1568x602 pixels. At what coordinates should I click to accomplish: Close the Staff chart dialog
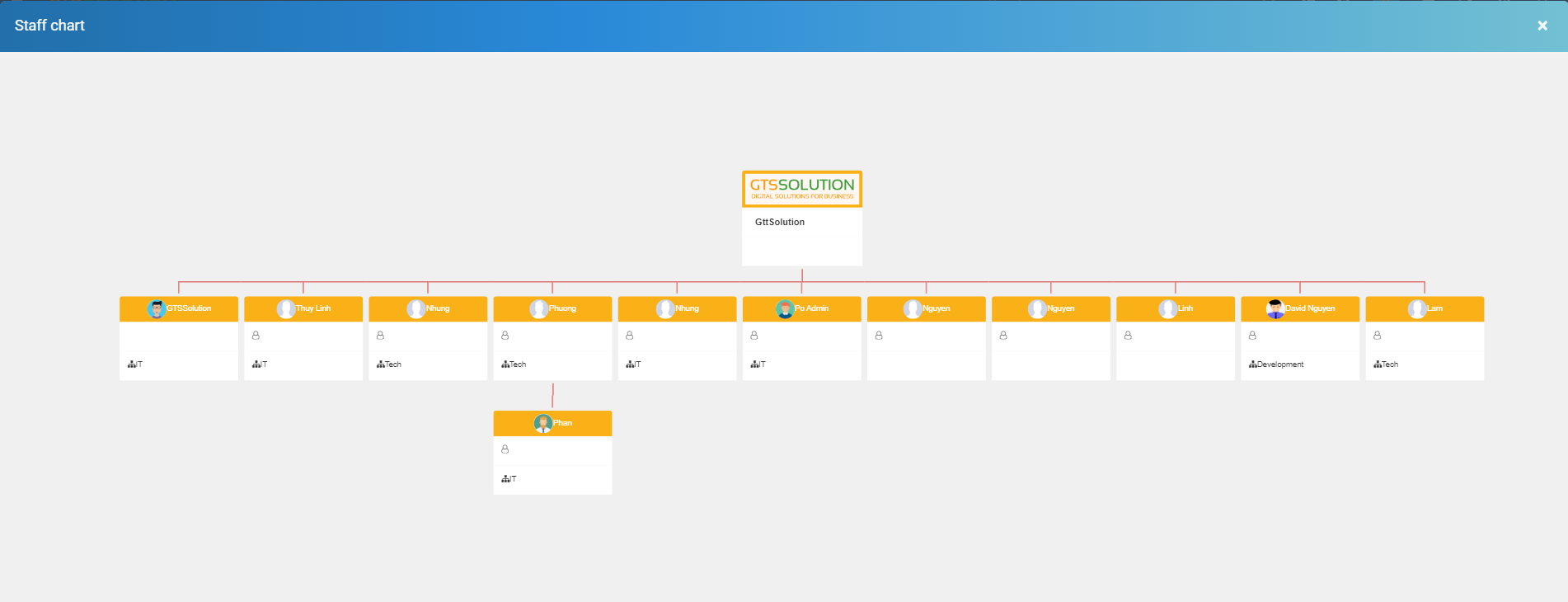point(1542,26)
